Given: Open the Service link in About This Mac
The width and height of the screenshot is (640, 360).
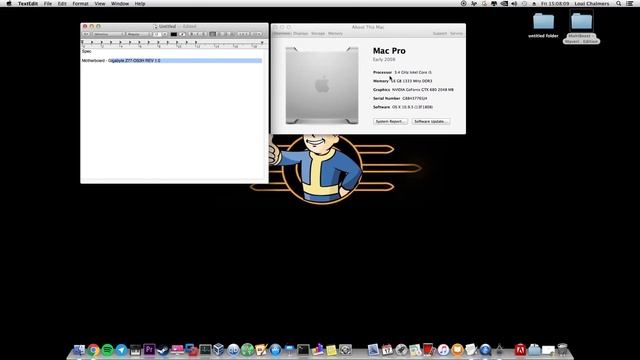Looking at the screenshot, I should coord(456,33).
